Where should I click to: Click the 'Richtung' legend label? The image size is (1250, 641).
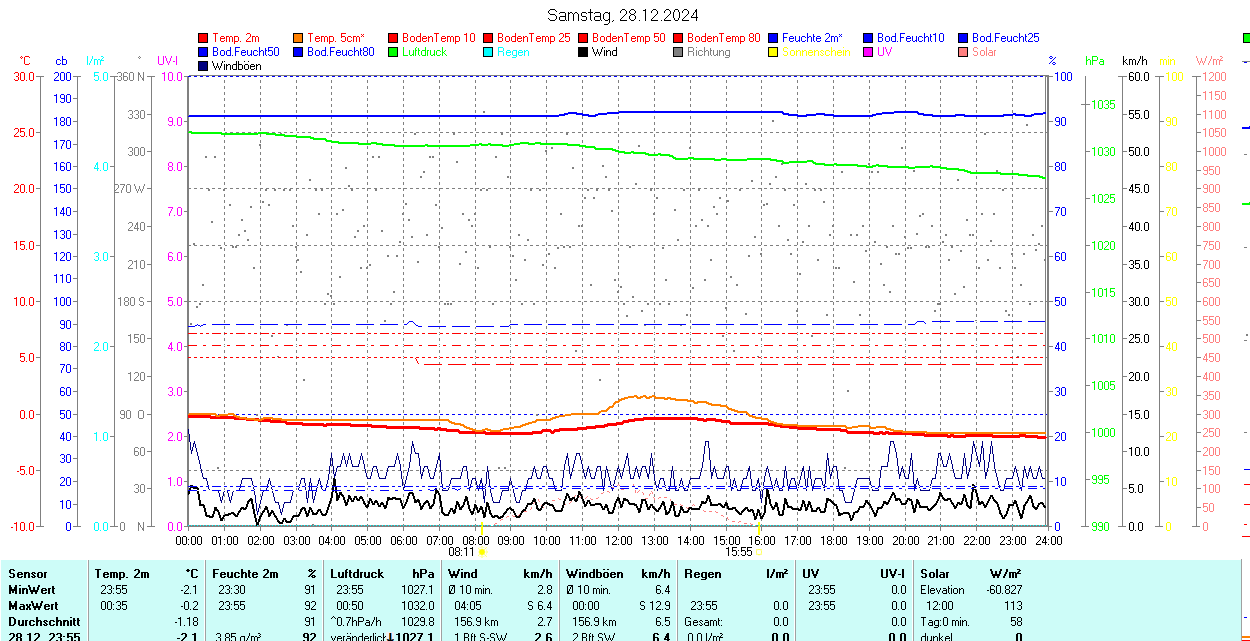click(709, 52)
